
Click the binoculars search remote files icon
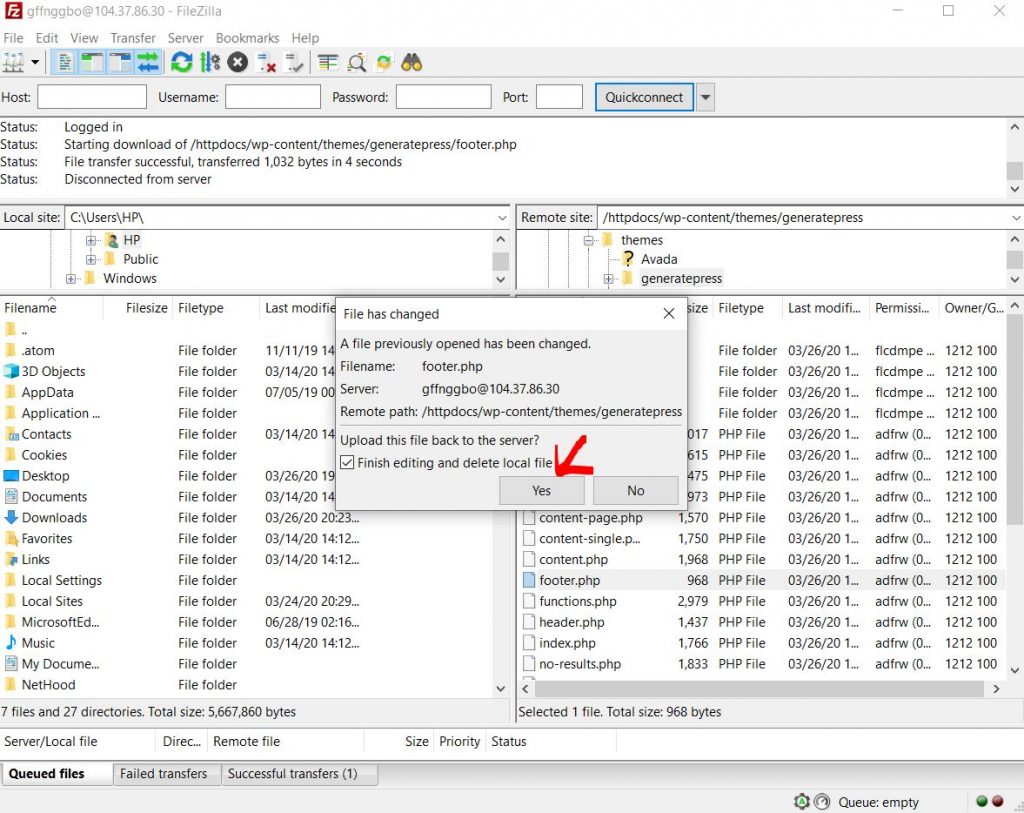[x=411, y=63]
